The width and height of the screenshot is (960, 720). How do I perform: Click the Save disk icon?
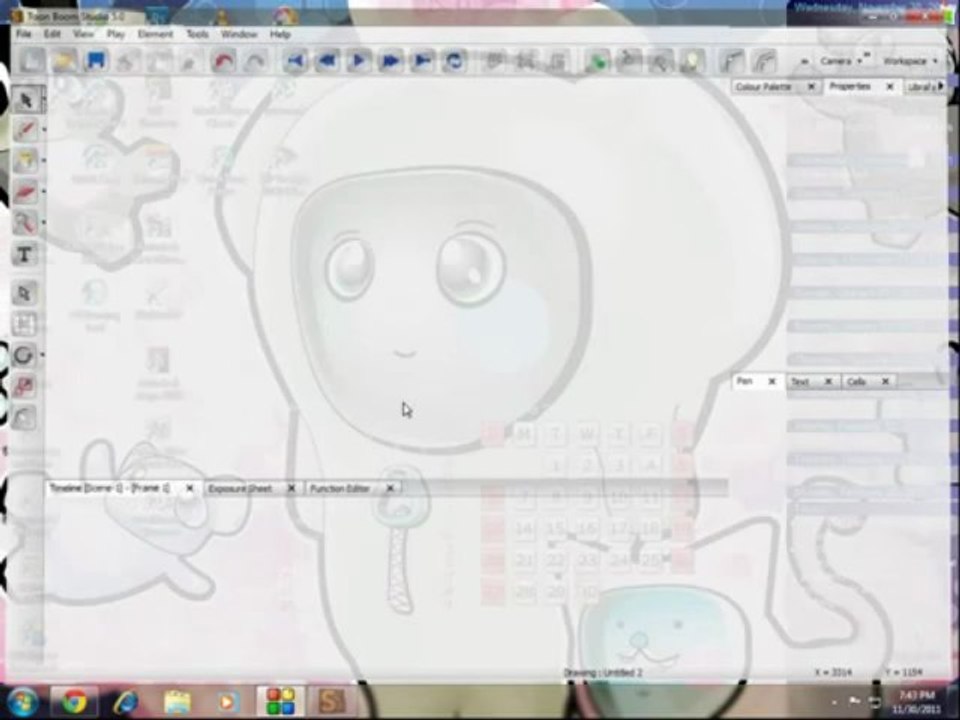96,61
